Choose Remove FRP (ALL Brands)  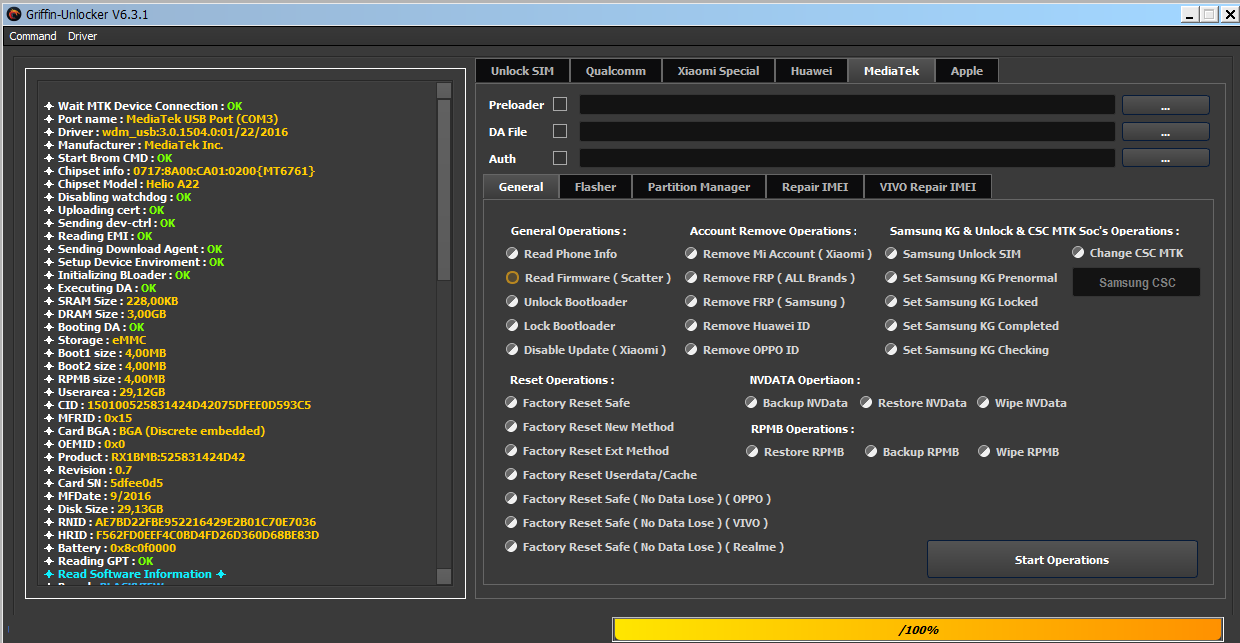pyautogui.click(x=770, y=278)
